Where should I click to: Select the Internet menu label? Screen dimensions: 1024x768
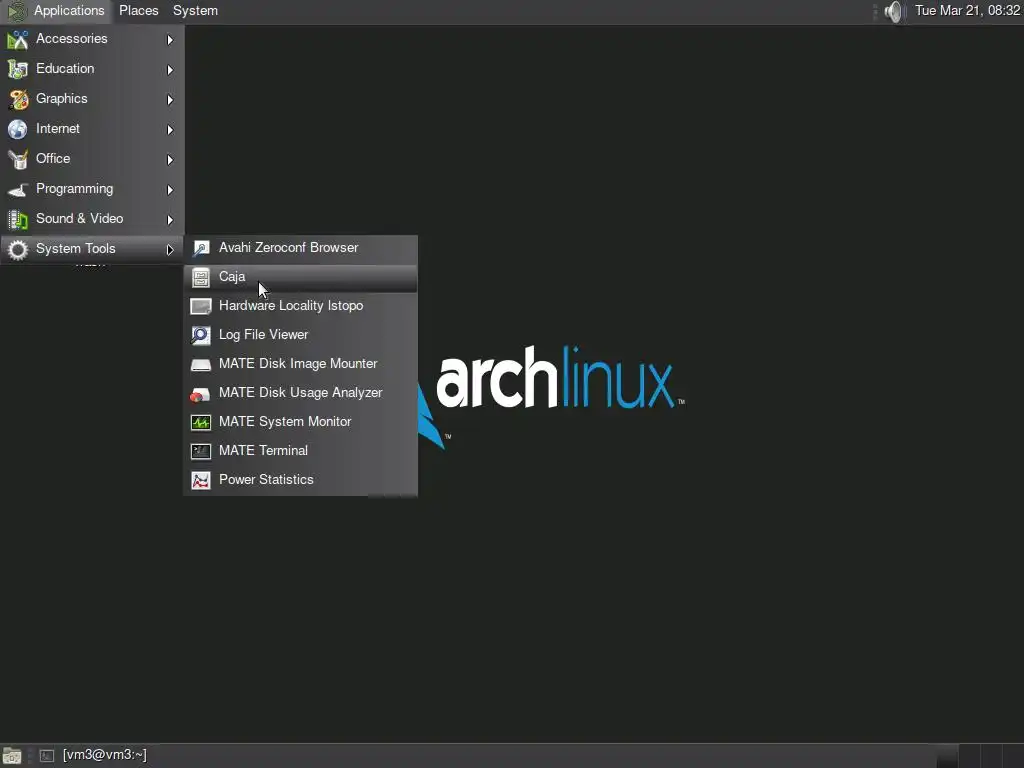[x=57, y=129]
